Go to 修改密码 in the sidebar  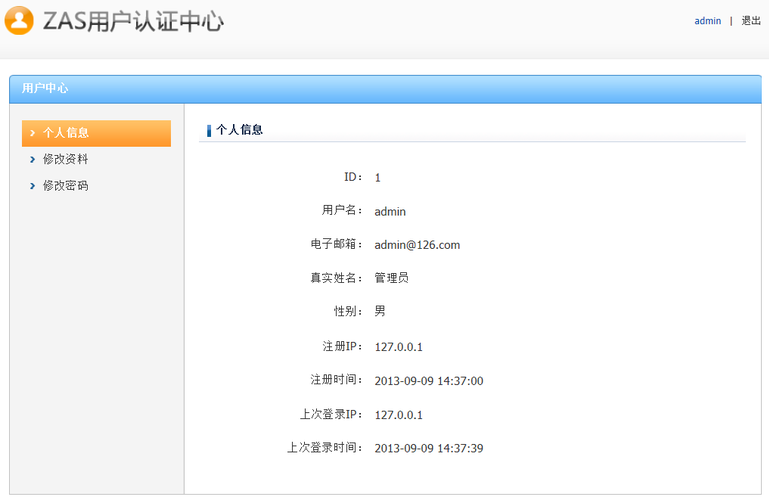click(66, 185)
